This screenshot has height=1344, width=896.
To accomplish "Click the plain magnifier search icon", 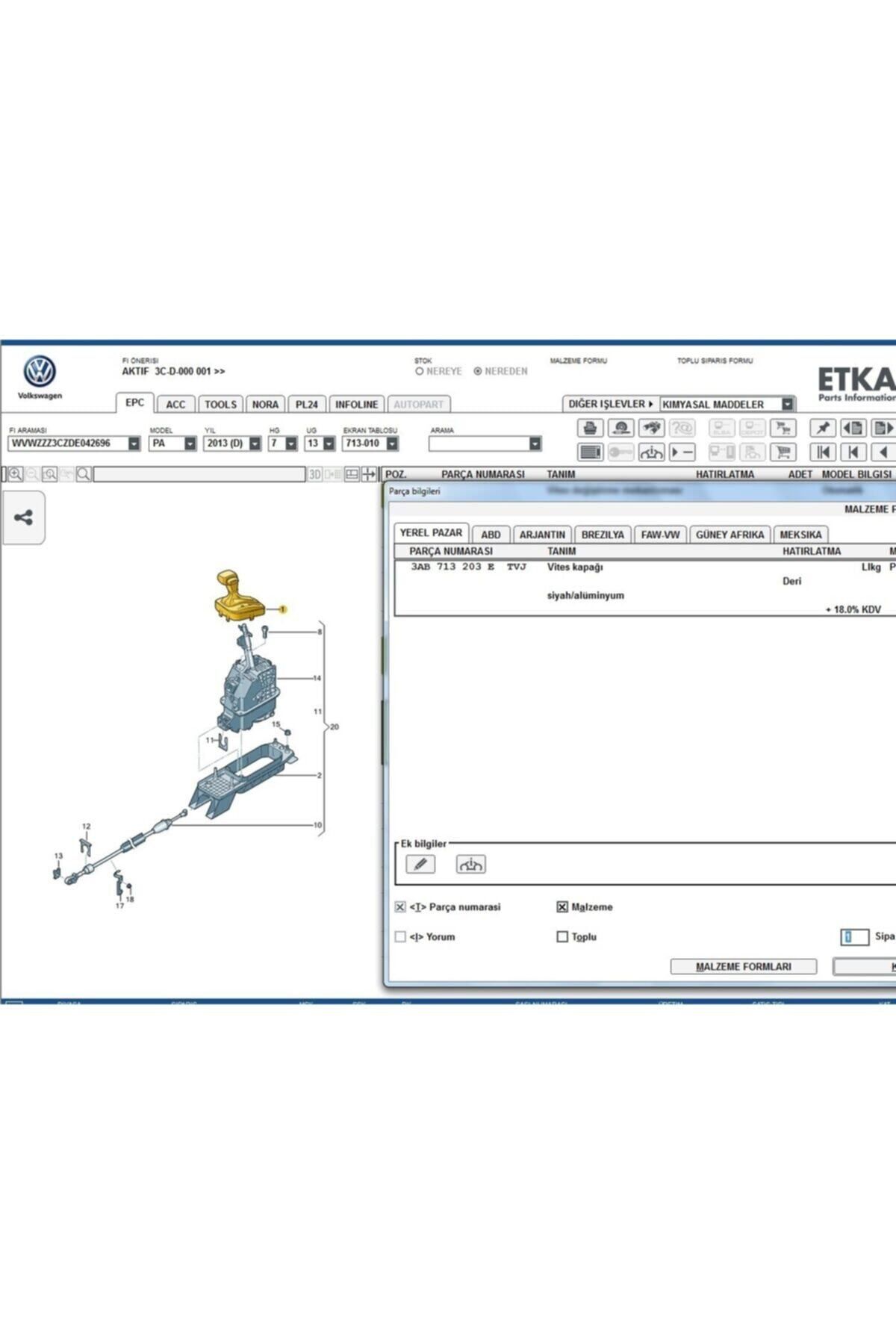I will (x=84, y=474).
